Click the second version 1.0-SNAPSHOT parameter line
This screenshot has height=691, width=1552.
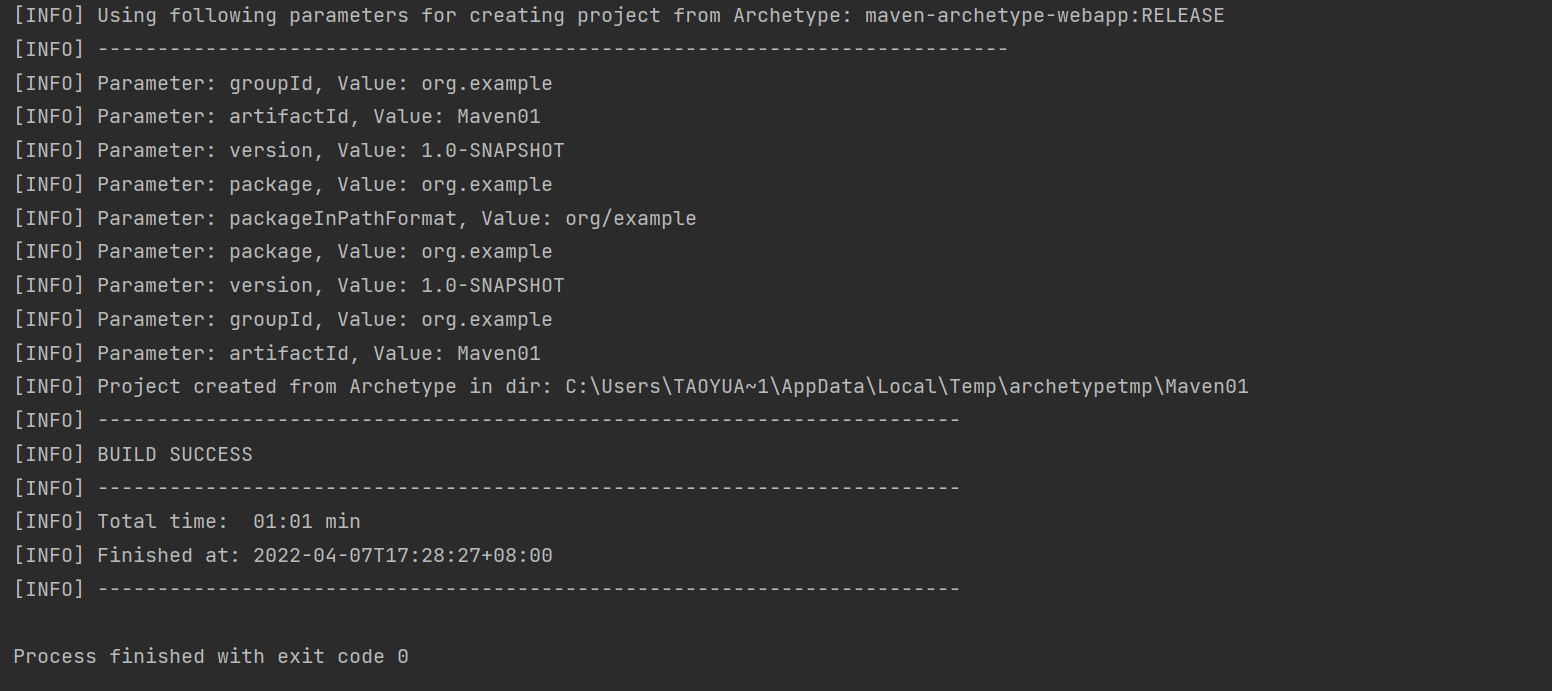[x=330, y=286]
